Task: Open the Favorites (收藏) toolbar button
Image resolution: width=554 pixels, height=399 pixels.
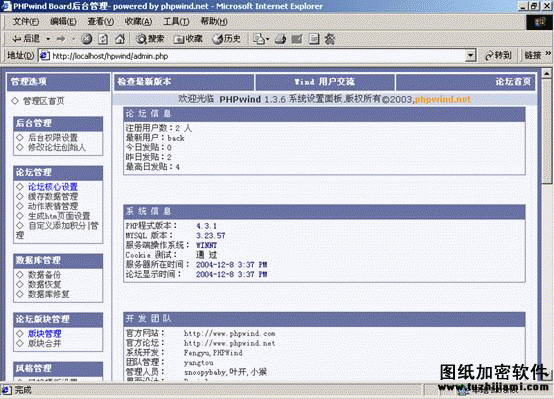Action: [188, 39]
